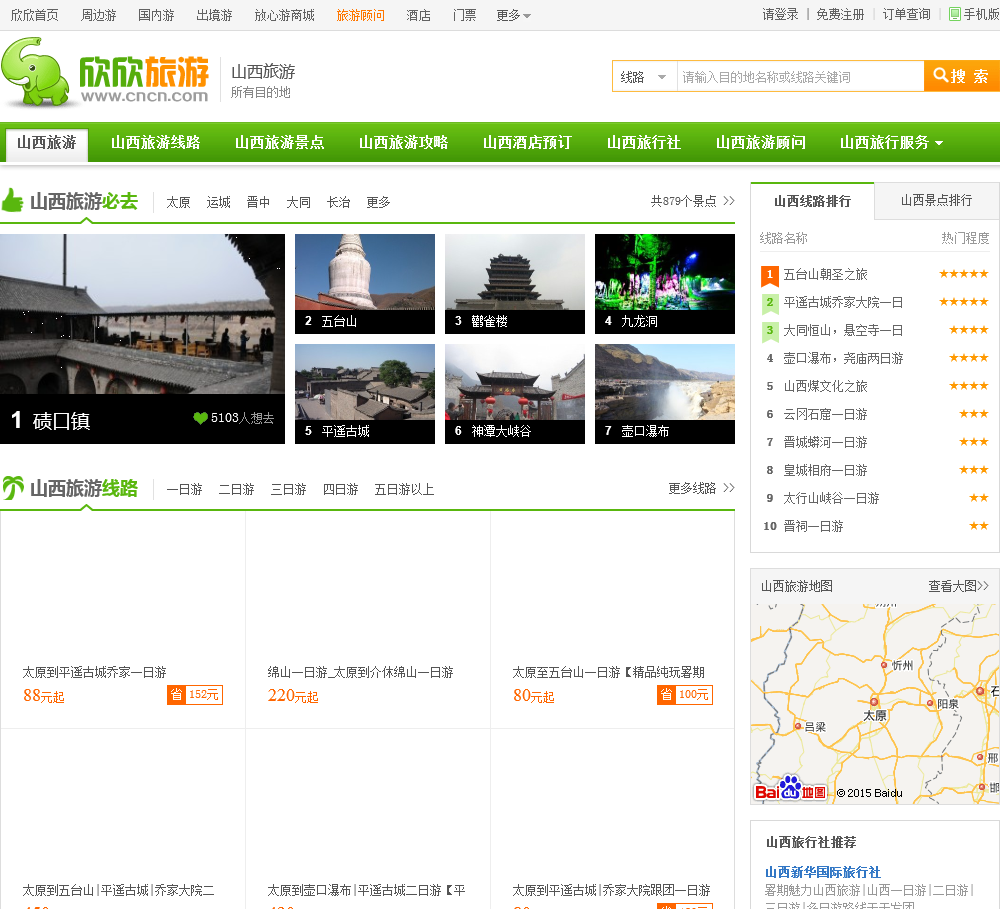Click the double arrow after 更多线路
The image size is (1000, 909).
click(x=729, y=488)
